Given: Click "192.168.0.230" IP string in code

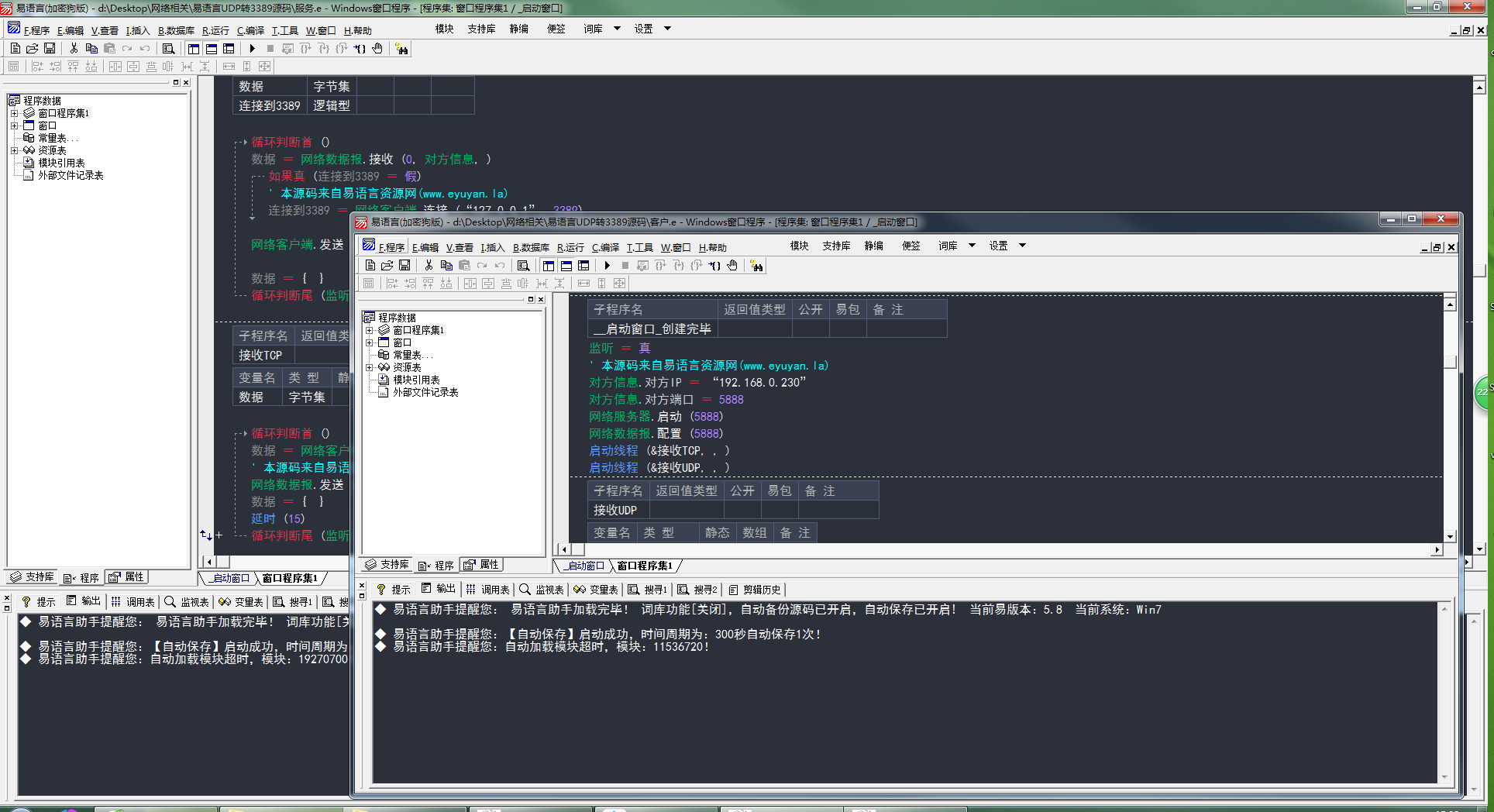Looking at the screenshot, I should click(759, 383).
